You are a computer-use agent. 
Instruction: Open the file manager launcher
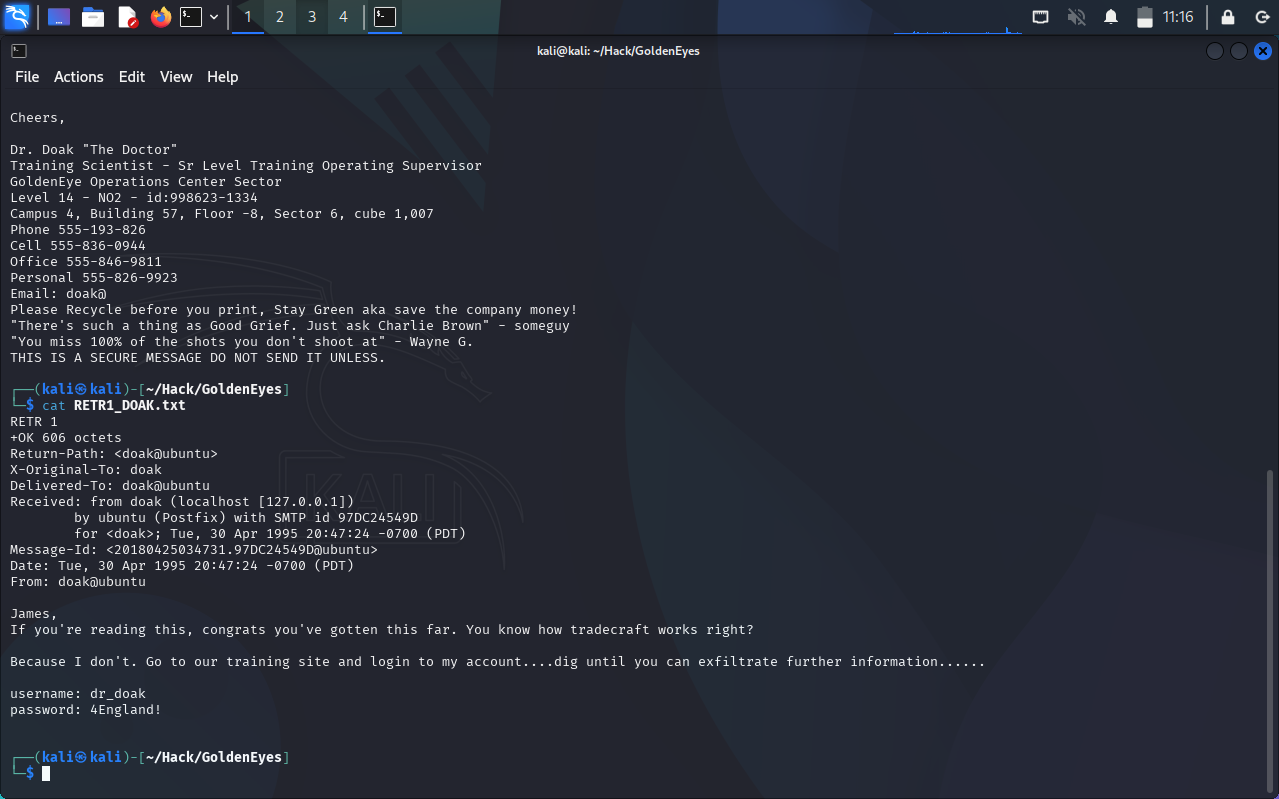coord(93,17)
